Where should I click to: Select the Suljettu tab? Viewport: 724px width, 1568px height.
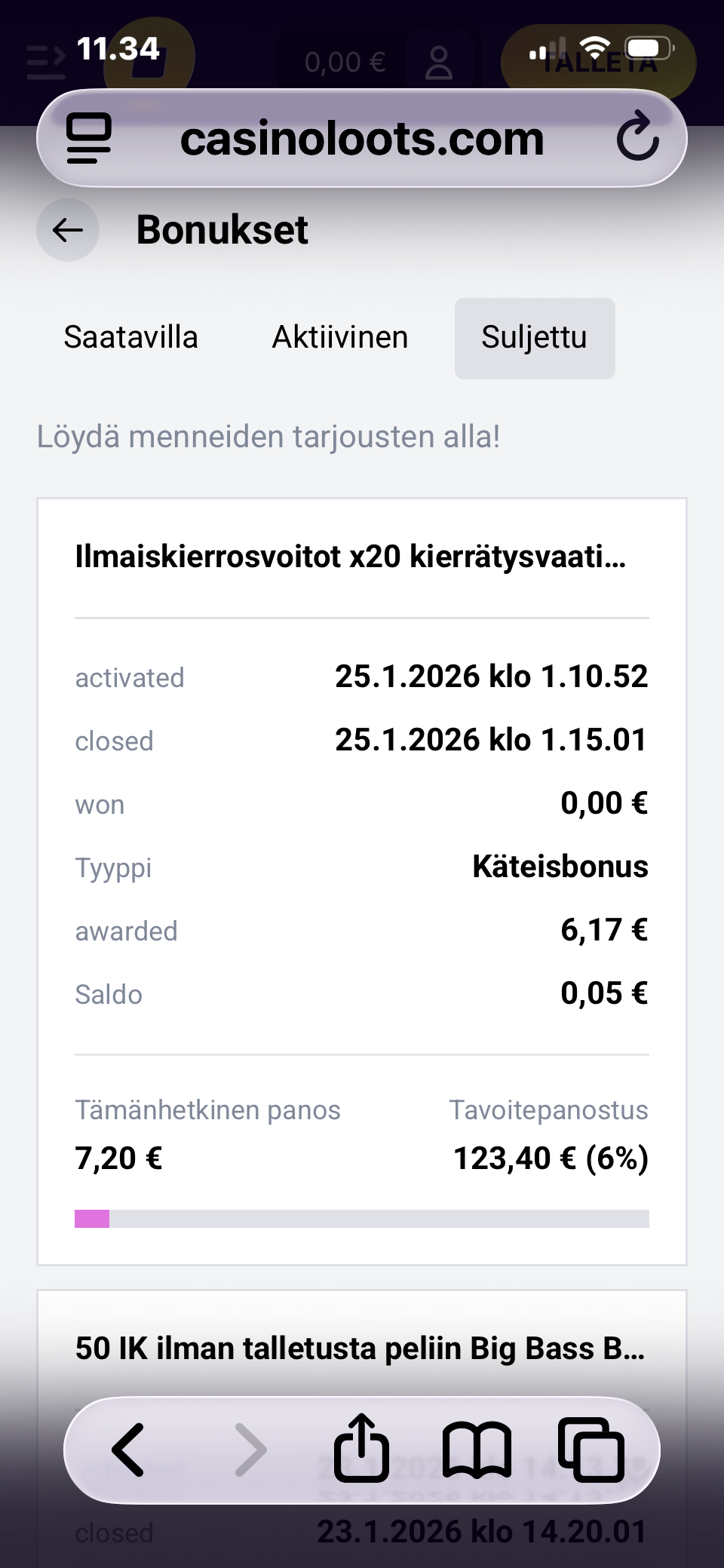pyautogui.click(x=534, y=337)
